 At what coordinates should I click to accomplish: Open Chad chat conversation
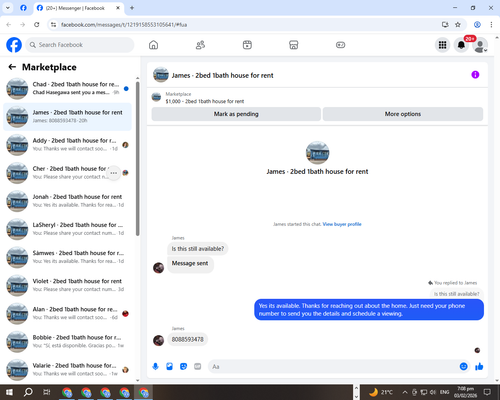[68, 89]
